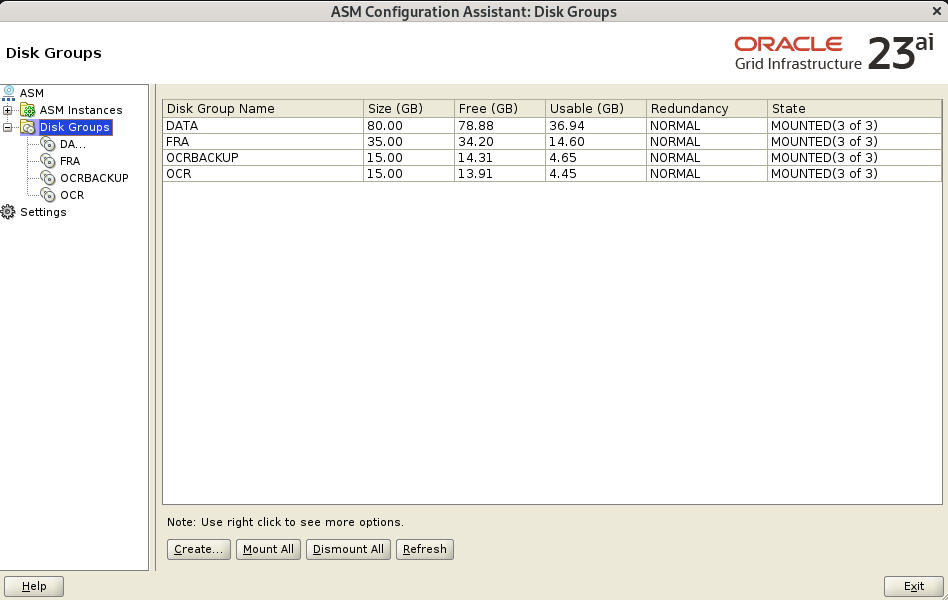Sort by Usable (GB) column header
This screenshot has width=948, height=600.
[596, 108]
